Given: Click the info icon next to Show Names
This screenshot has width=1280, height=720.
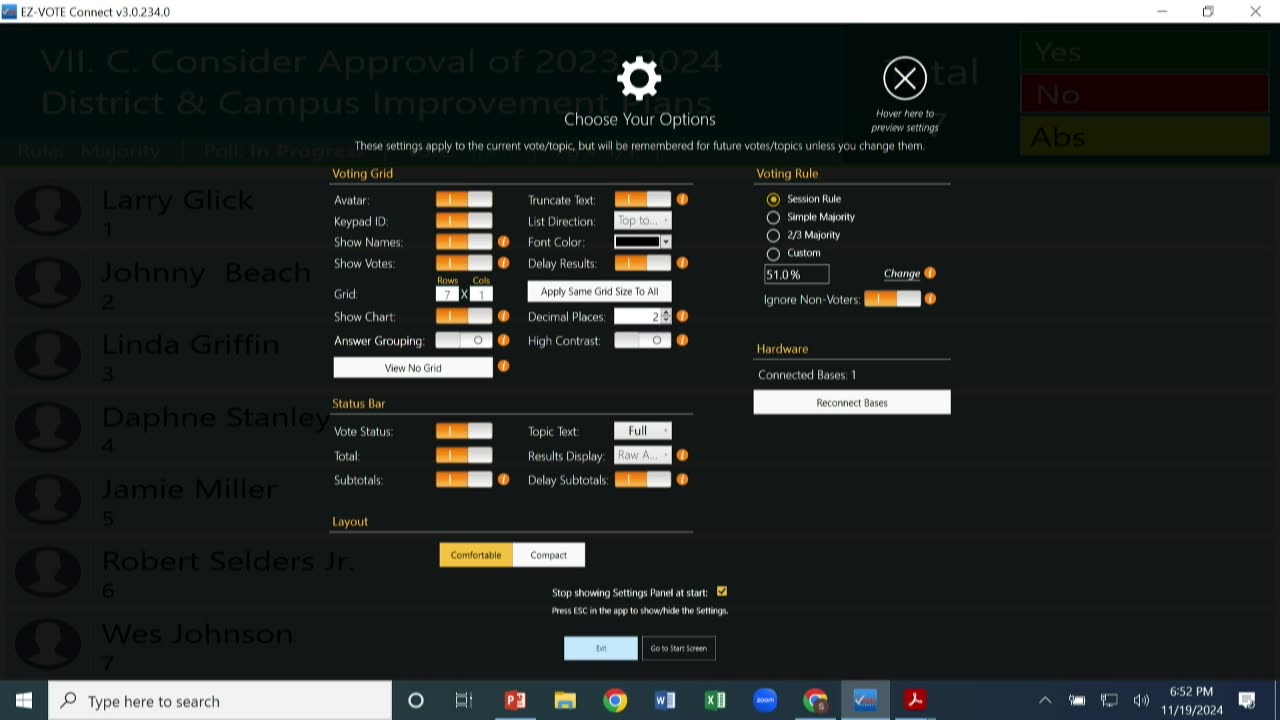Looking at the screenshot, I should point(503,242).
